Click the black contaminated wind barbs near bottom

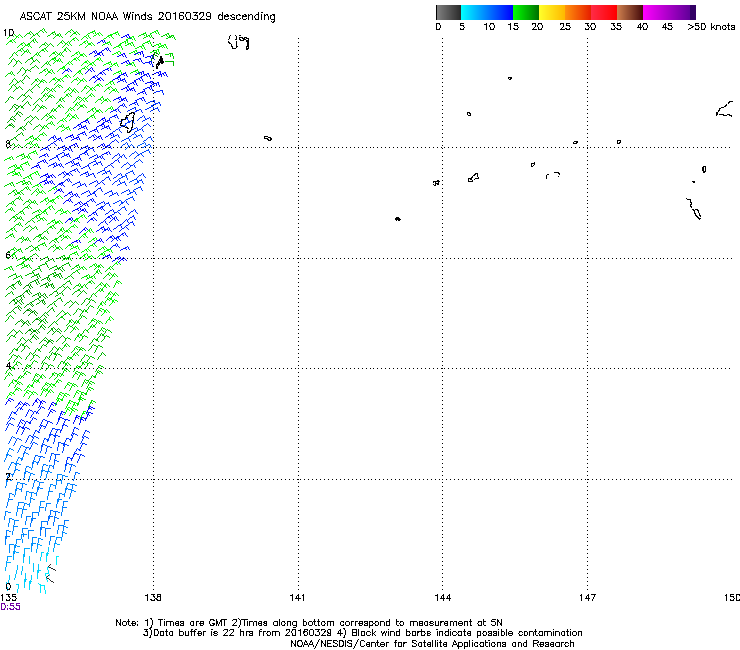[50, 573]
